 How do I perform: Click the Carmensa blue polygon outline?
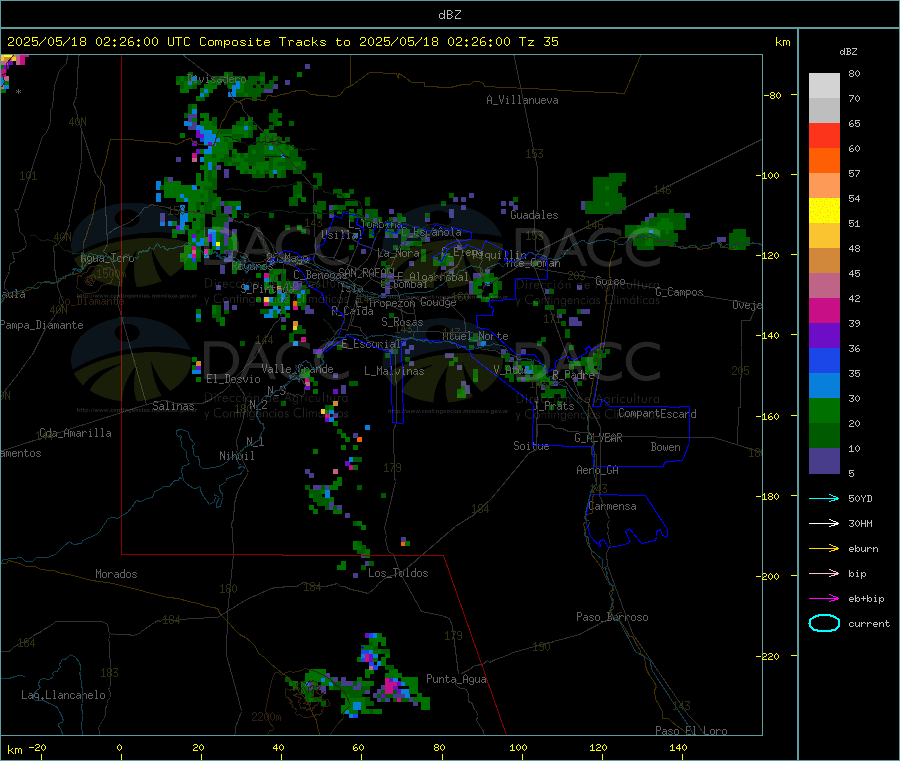[626, 521]
